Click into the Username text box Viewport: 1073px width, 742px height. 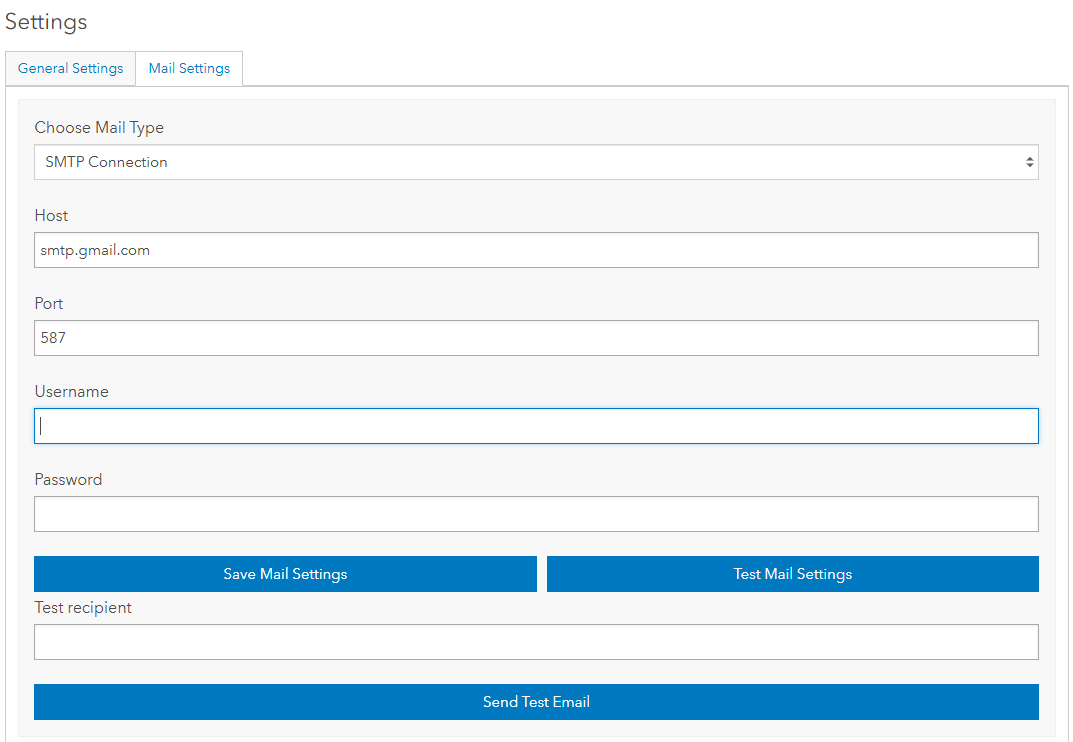536,426
